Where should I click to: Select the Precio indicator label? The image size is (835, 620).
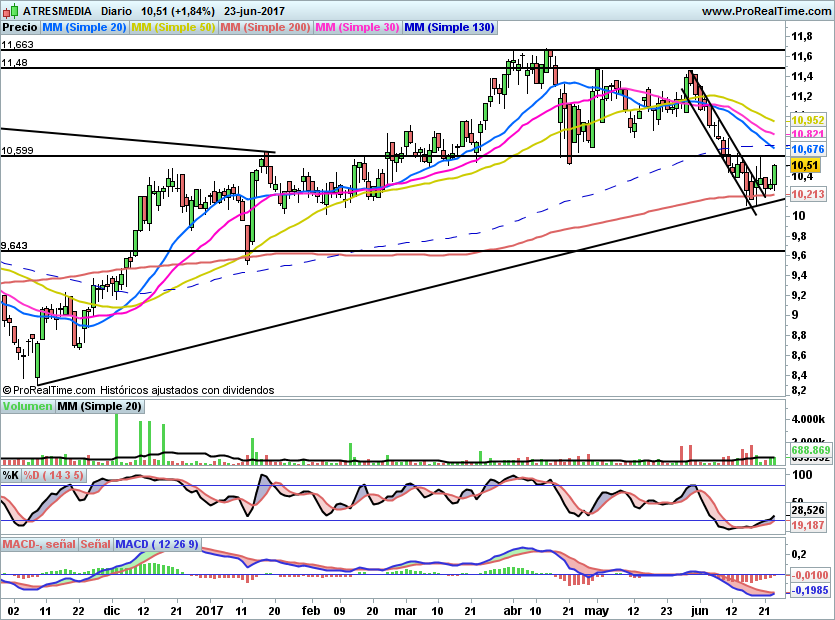(20, 27)
